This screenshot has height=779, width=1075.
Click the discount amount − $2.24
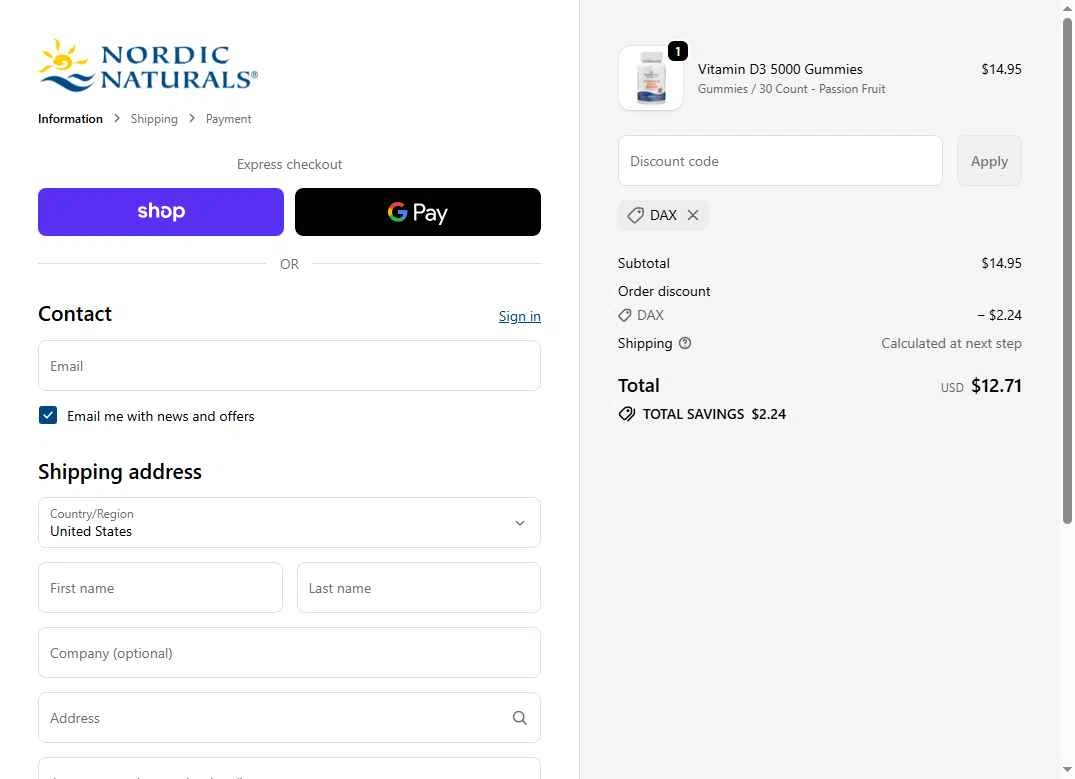1000,315
